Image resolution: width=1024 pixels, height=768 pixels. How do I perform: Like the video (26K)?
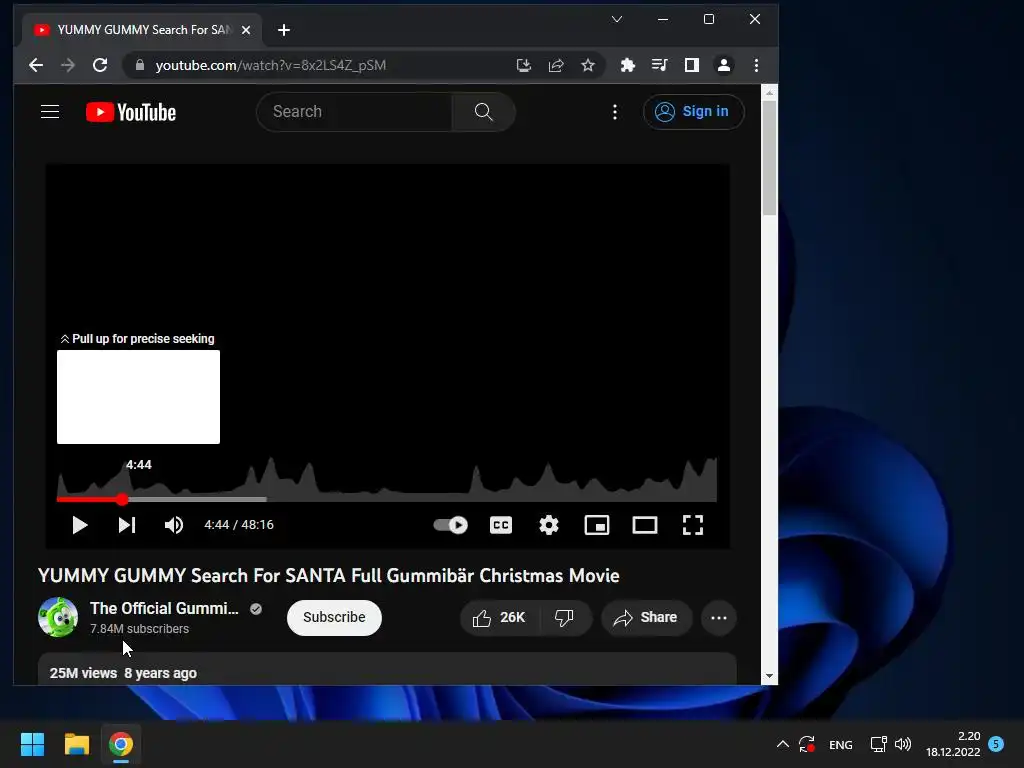pos(500,618)
